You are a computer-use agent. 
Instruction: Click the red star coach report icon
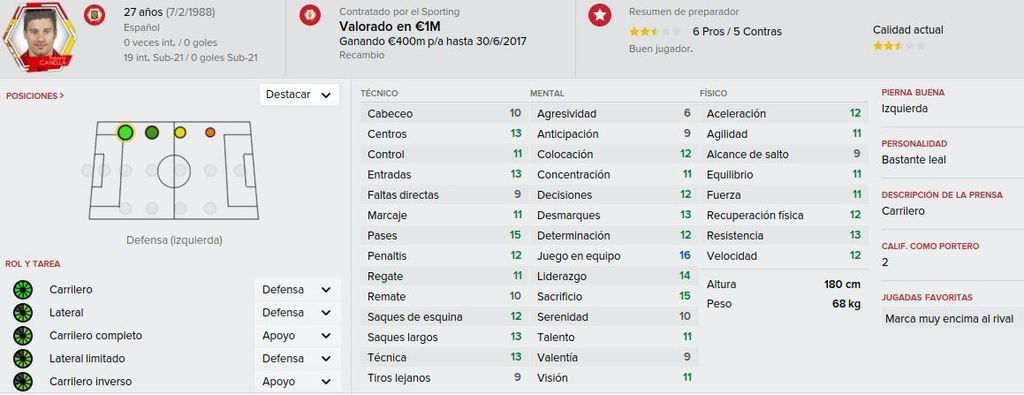coord(600,15)
